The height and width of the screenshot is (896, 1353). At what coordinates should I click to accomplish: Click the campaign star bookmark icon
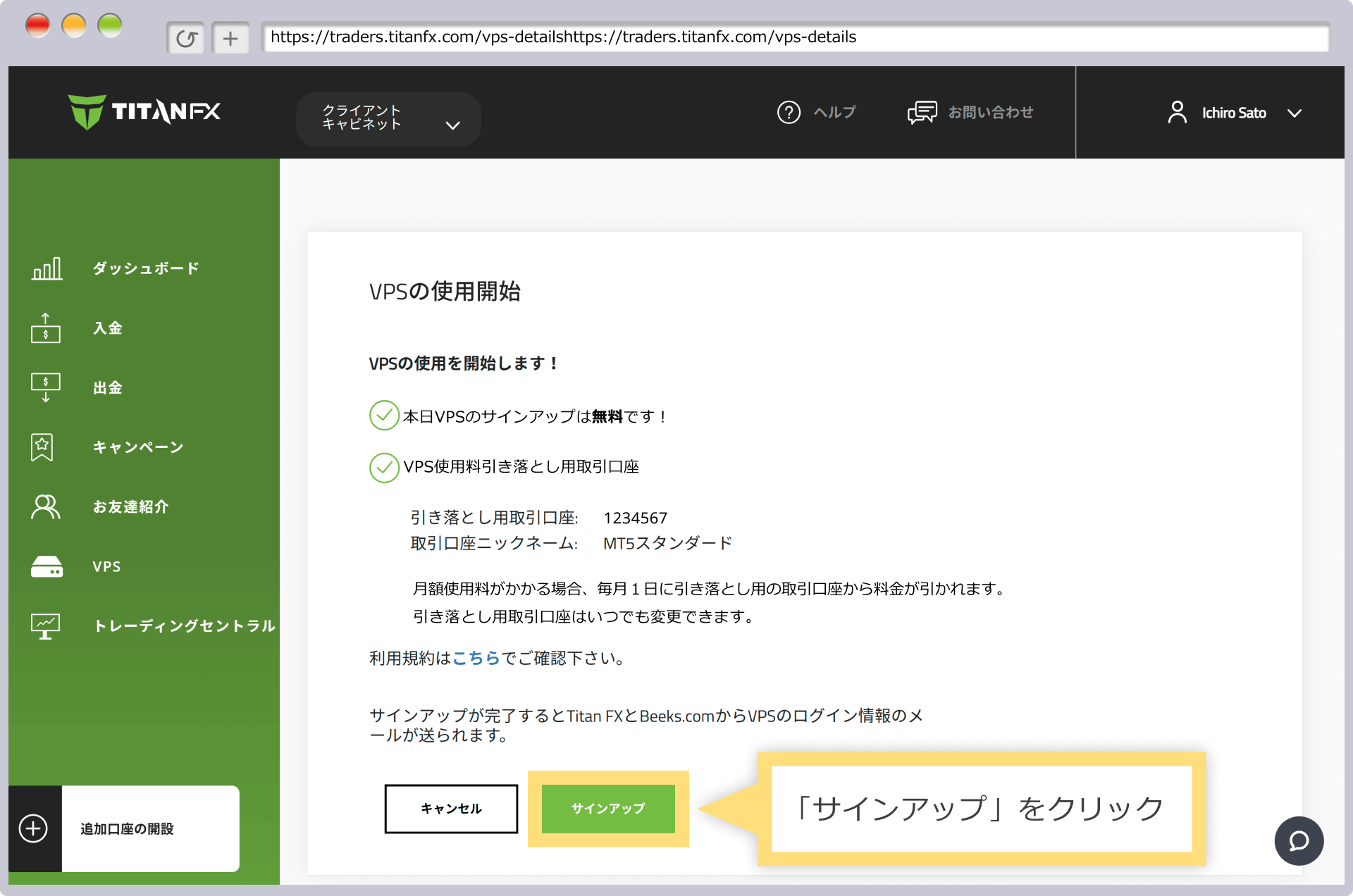click(x=42, y=447)
